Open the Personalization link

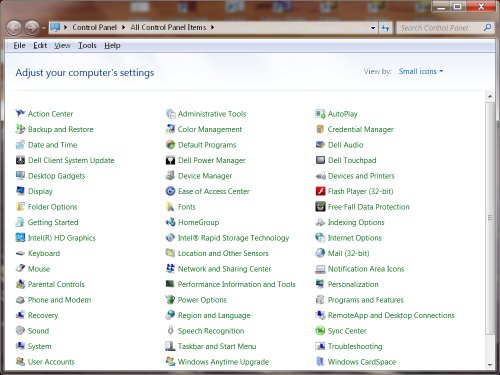point(353,284)
